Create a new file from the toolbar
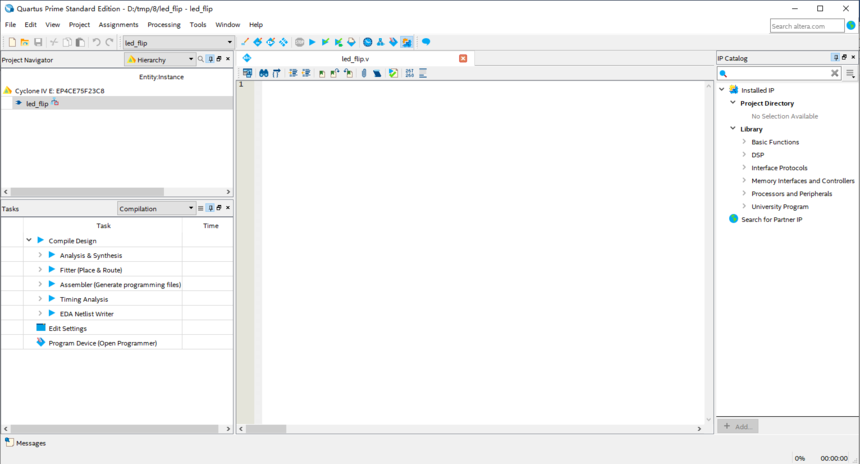Viewport: 860px width, 464px height. [12, 42]
